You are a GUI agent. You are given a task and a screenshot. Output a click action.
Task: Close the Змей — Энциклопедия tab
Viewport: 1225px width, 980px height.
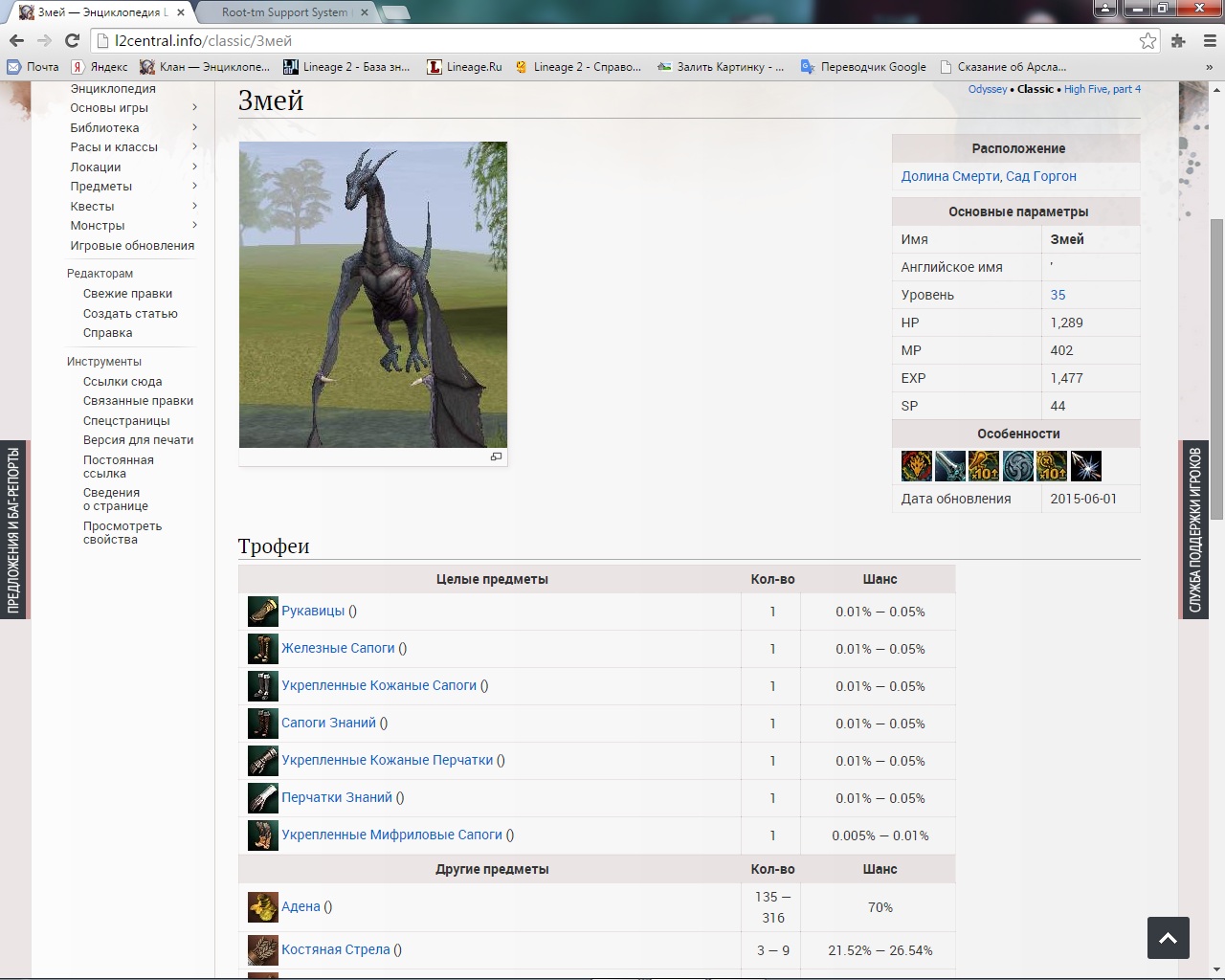click(x=181, y=12)
